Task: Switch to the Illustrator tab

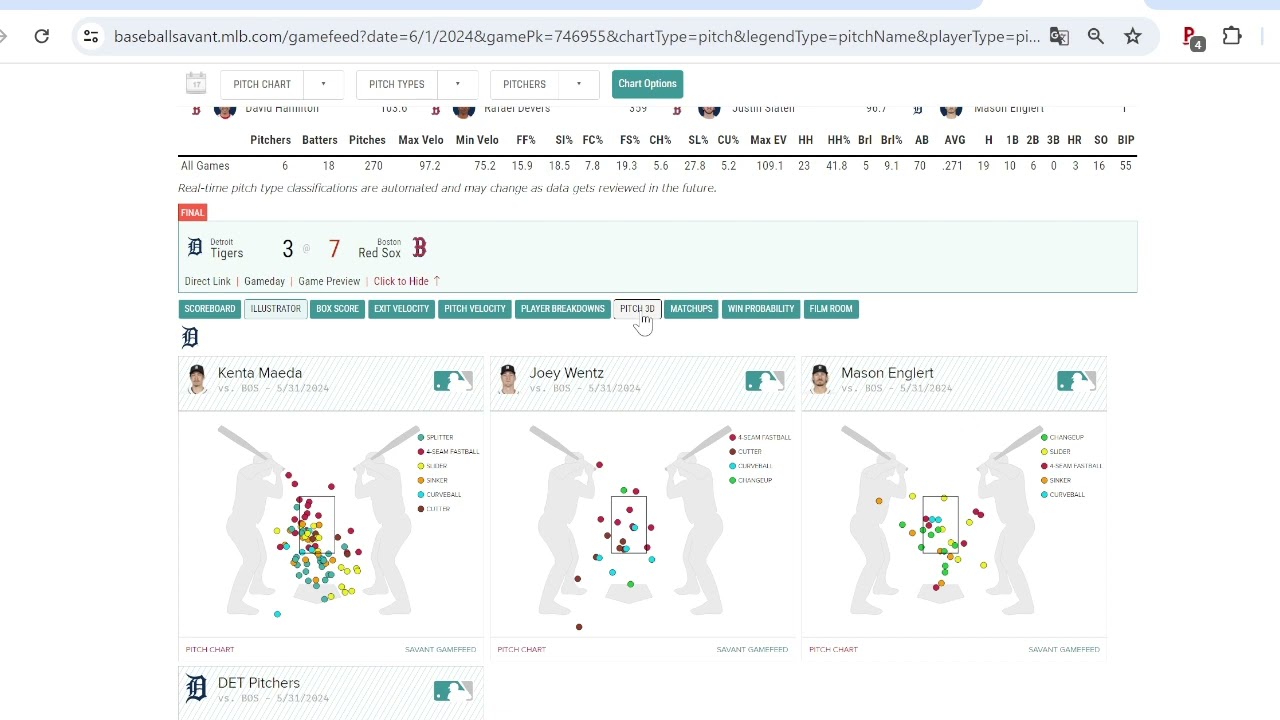Action: click(x=276, y=309)
